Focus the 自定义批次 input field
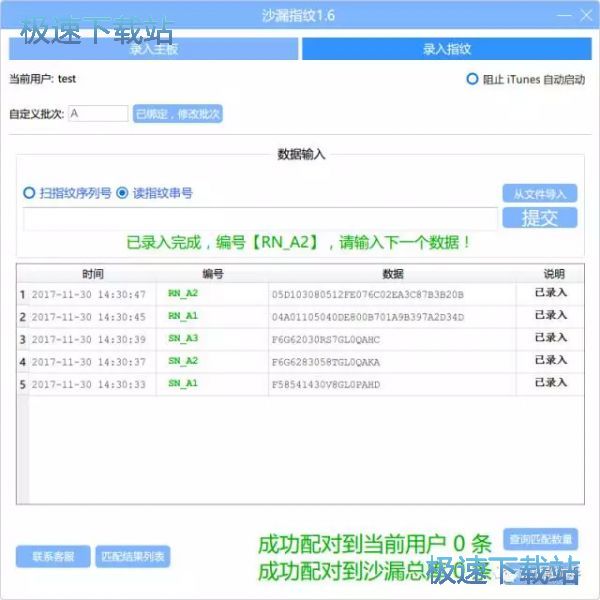Image resolution: width=600 pixels, height=600 pixels. tap(98, 114)
